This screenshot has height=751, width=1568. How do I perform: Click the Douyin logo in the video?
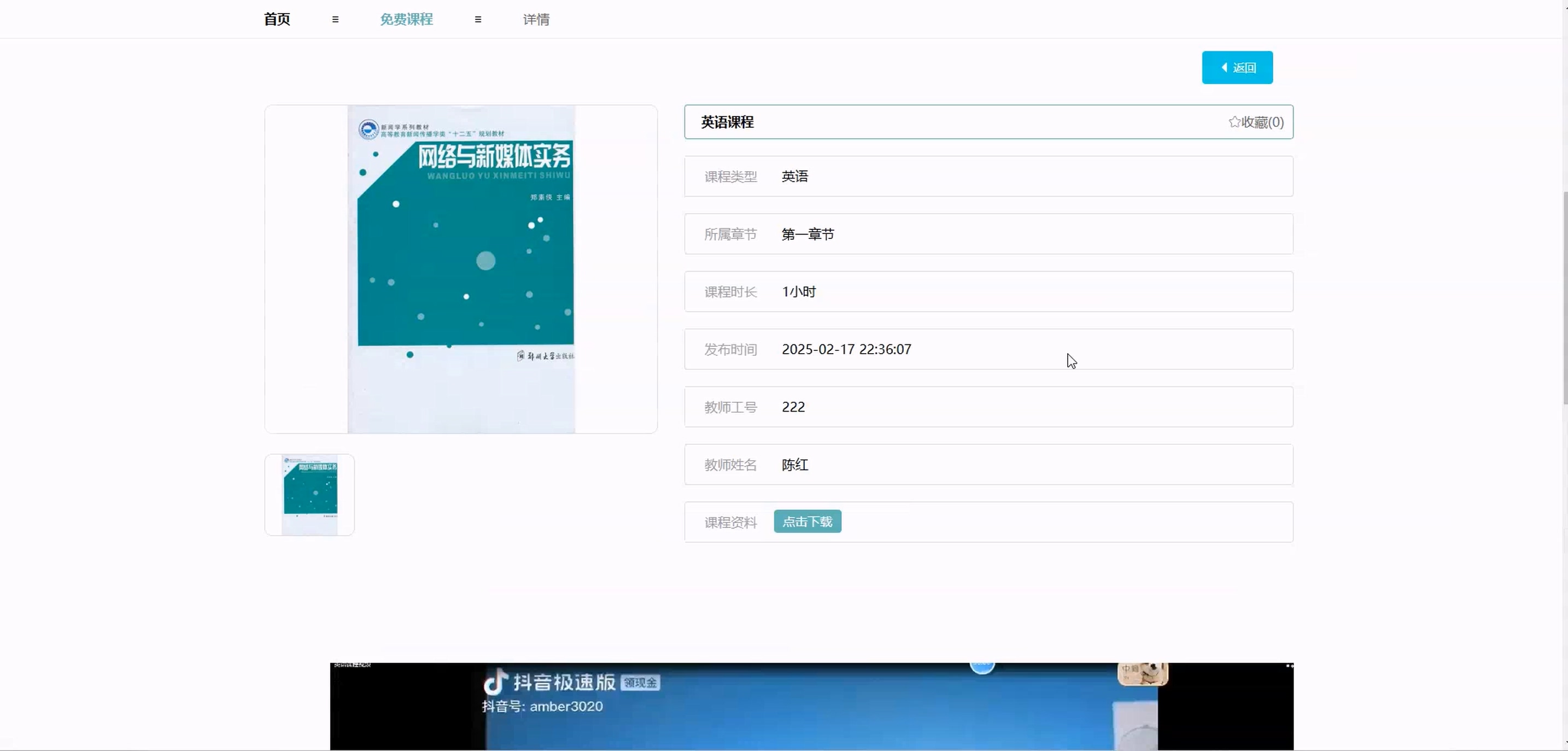[495, 682]
